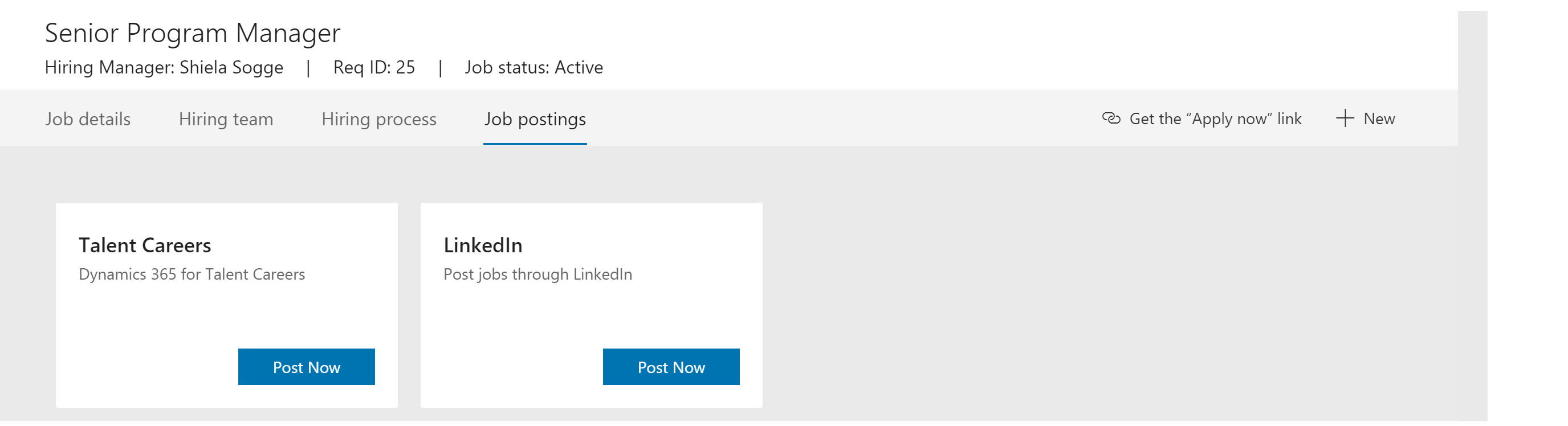Viewport: 1568px width, 426px height.
Task: Click the plus icon beside New
Action: pos(1345,118)
